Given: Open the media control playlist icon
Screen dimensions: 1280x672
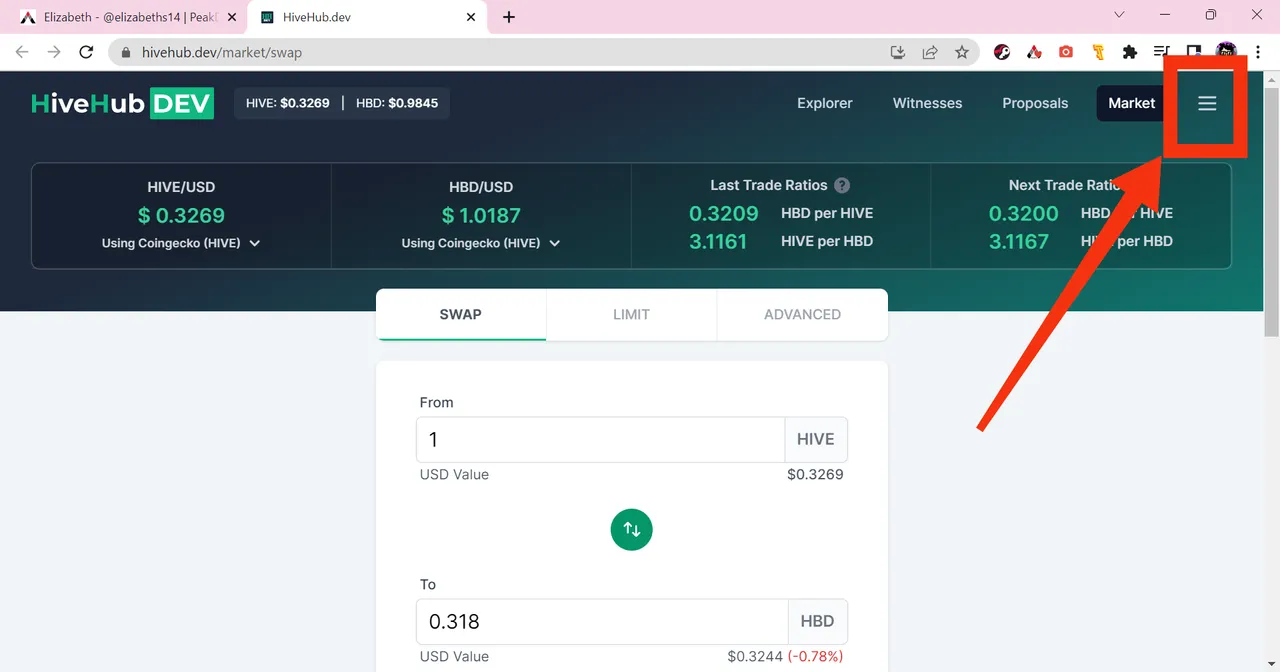Looking at the screenshot, I should click(x=1161, y=52).
